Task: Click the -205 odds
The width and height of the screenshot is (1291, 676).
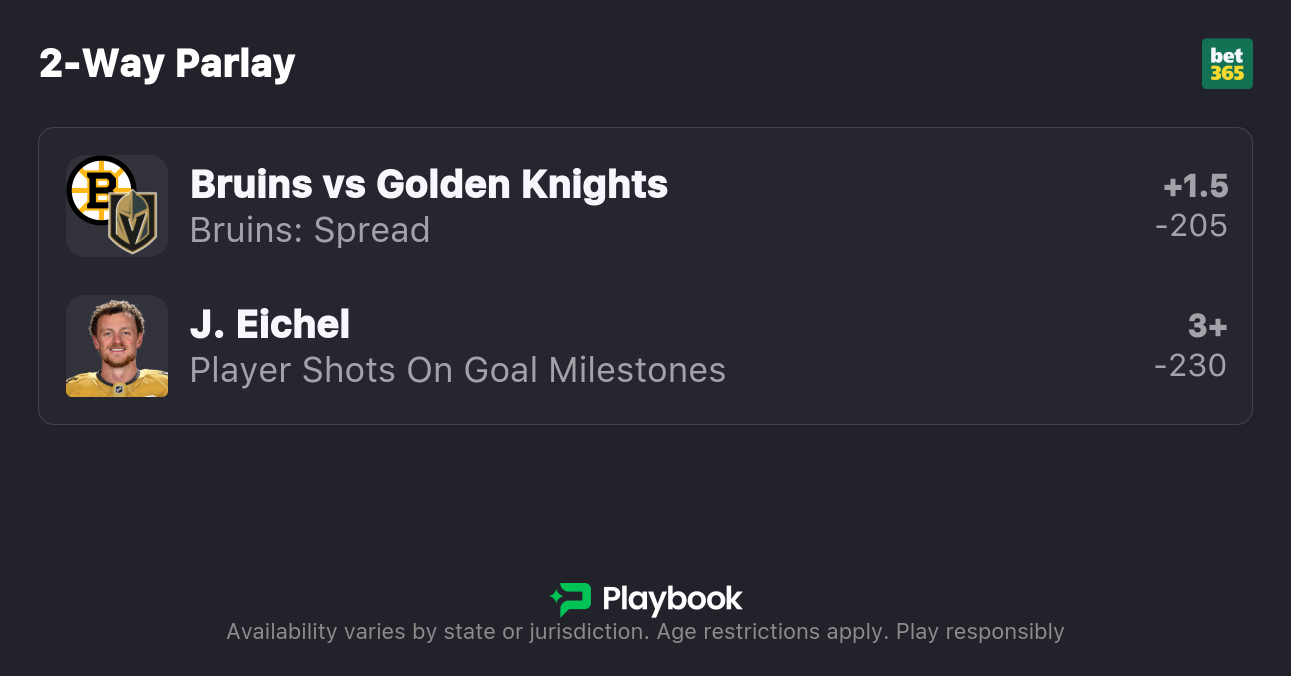Action: point(1191,226)
